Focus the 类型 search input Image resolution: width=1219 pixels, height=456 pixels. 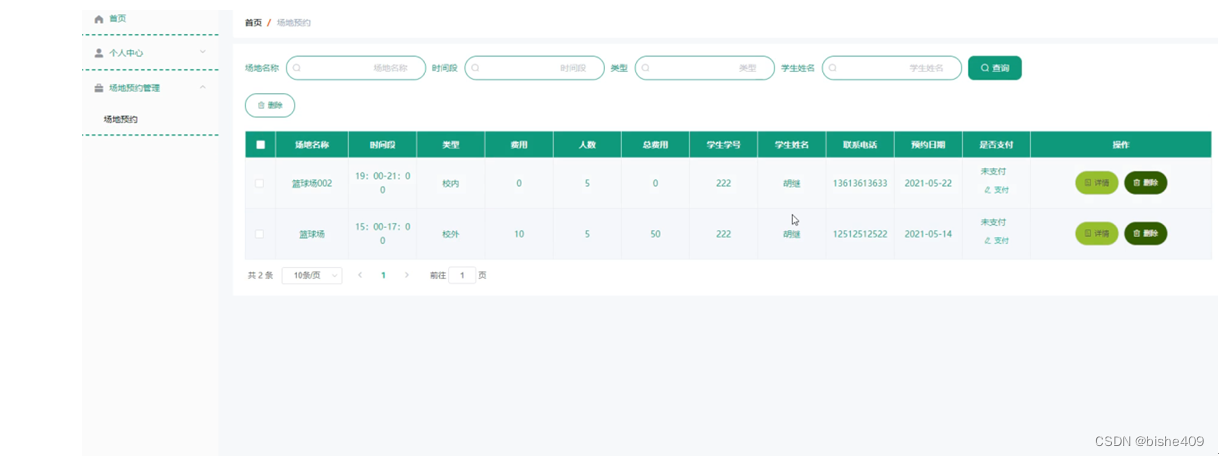coord(704,68)
